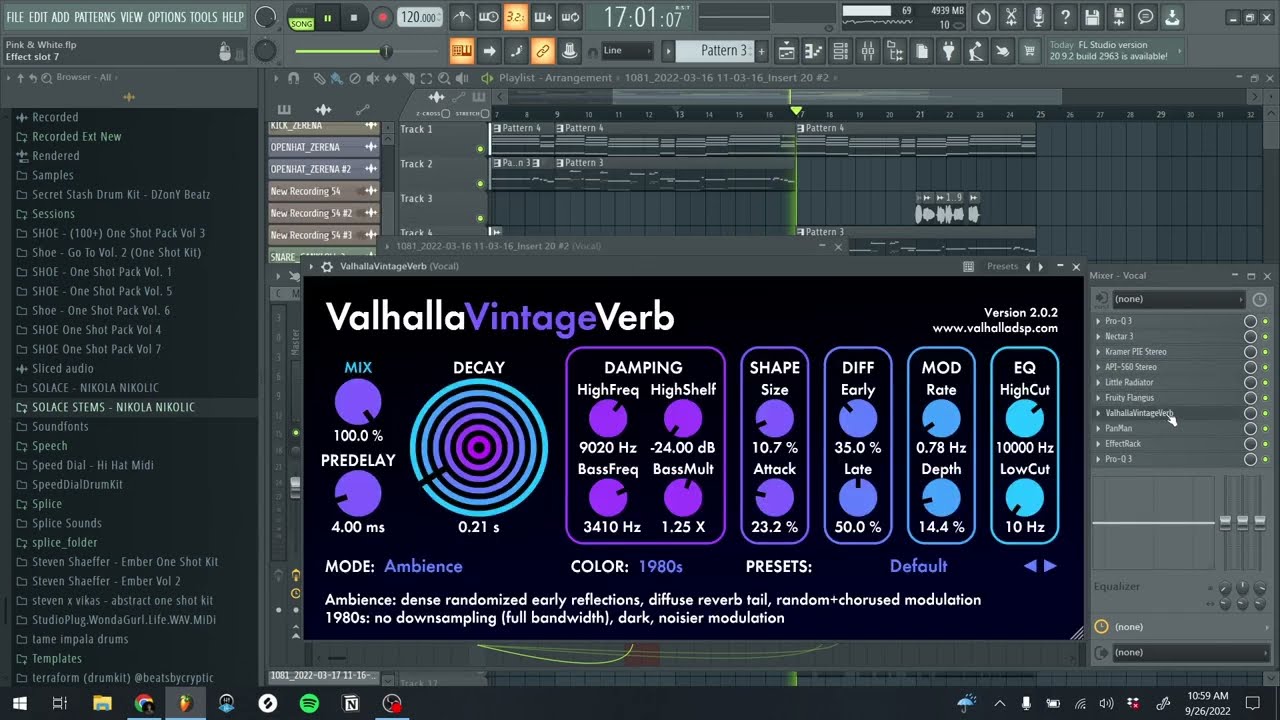Toggle the playlist magnet snap icon
The width and height of the screenshot is (1280, 720).
[293, 78]
